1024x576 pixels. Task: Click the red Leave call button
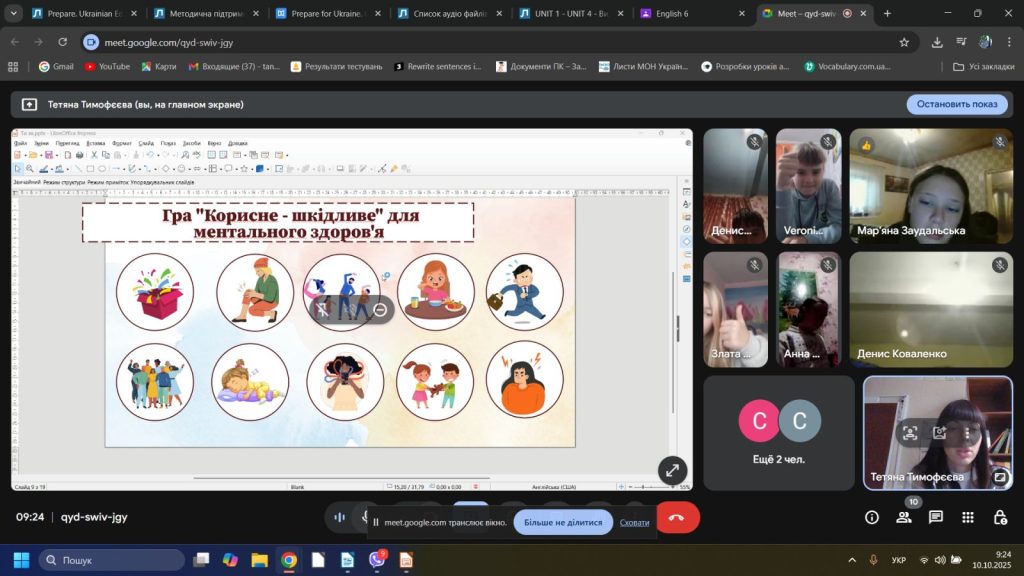click(677, 517)
